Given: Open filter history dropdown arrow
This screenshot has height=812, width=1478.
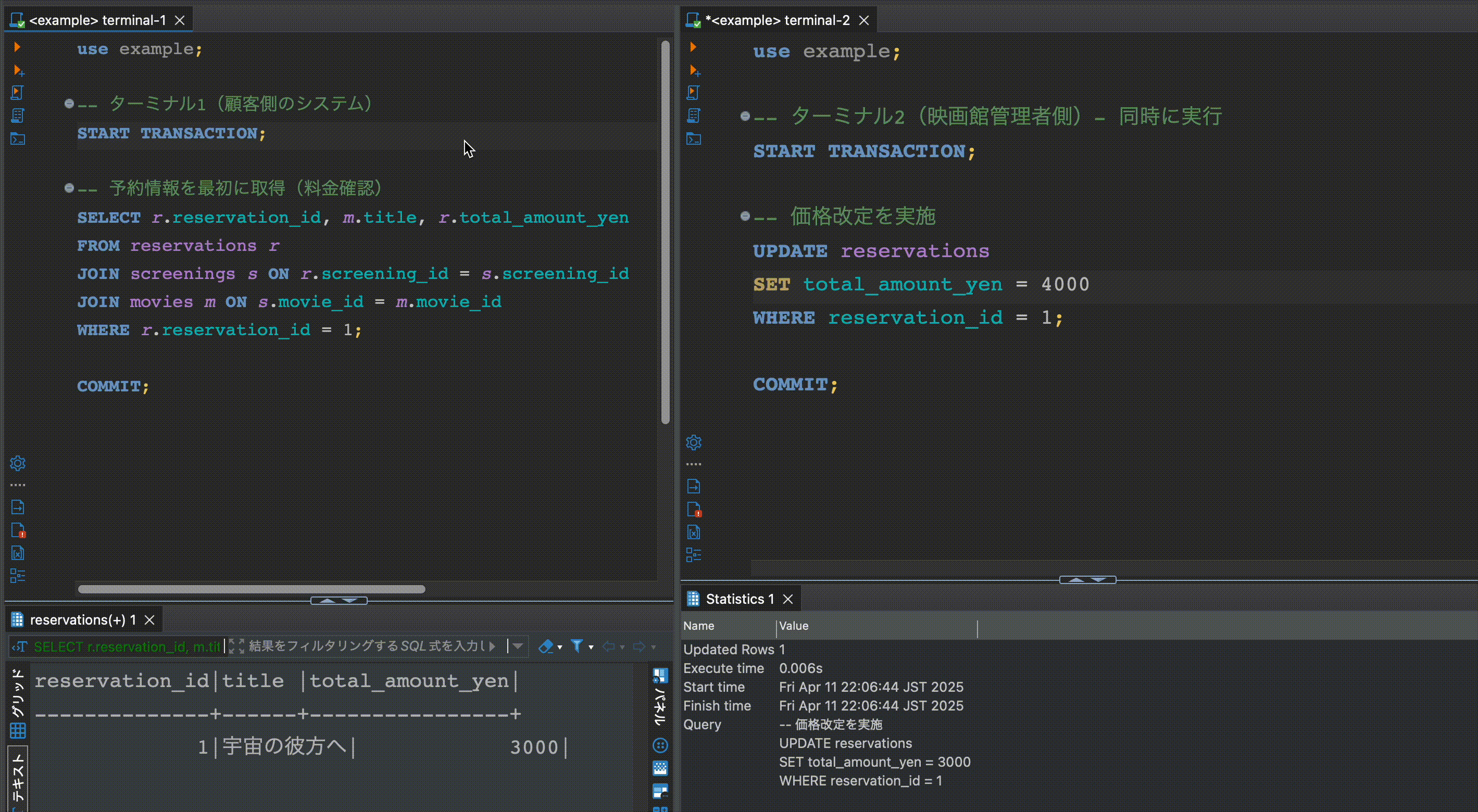Looking at the screenshot, I should tap(518, 646).
